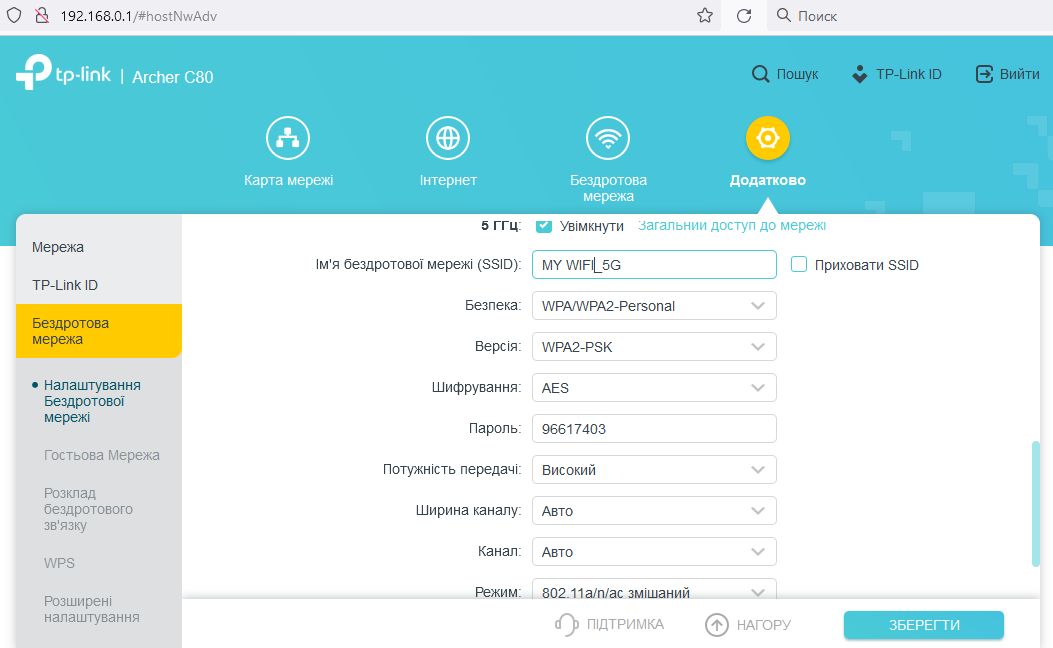The height and width of the screenshot is (648, 1053).
Task: Click the Загальний доступ до мережі link
Action: pos(731,226)
